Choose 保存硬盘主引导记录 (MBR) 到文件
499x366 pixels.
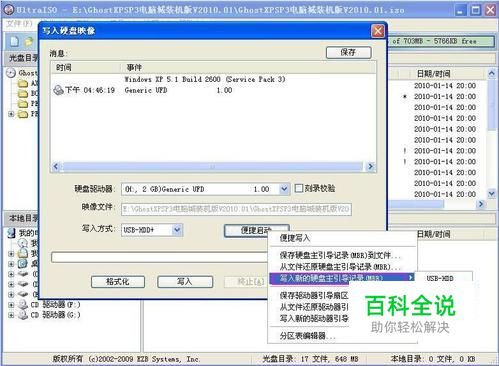pyautogui.click(x=340, y=255)
